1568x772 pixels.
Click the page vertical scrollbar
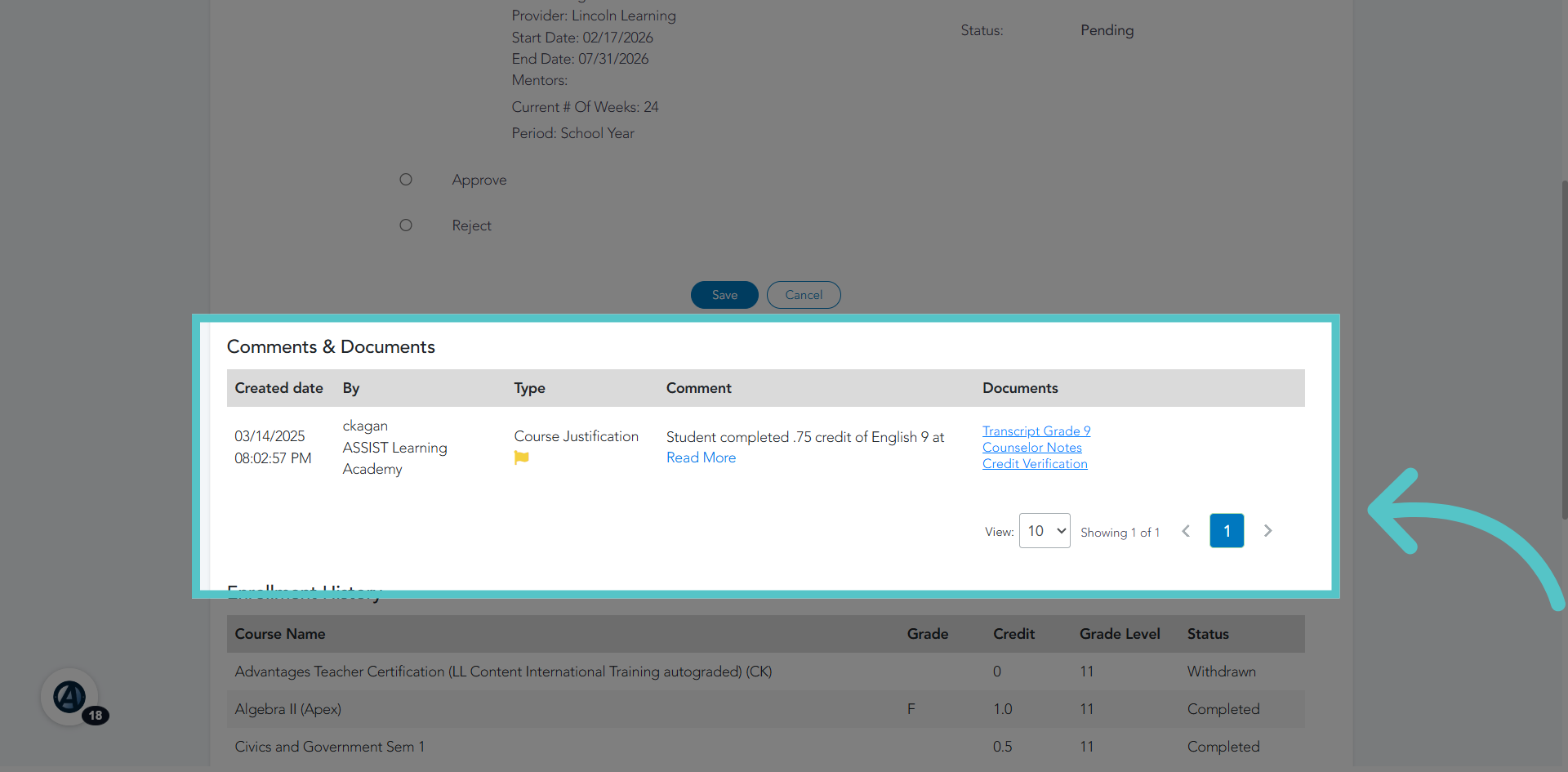[1564, 350]
